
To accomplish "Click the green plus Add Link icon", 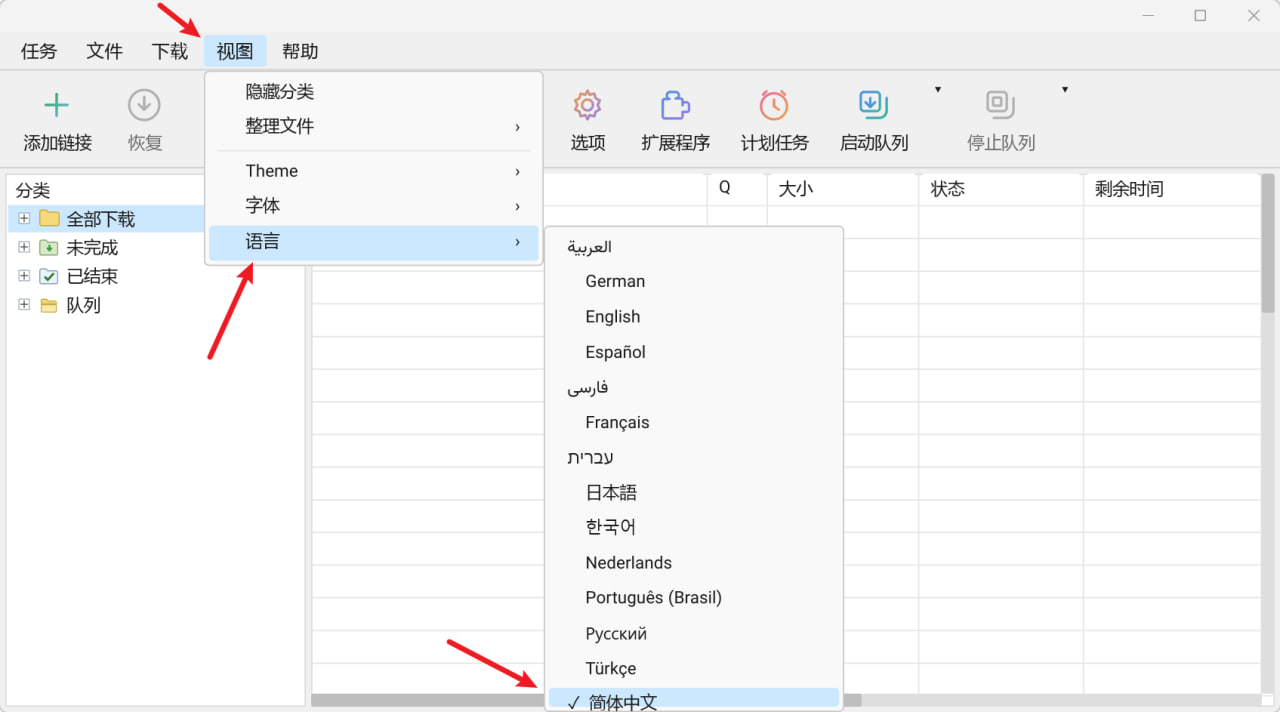I will 57,104.
